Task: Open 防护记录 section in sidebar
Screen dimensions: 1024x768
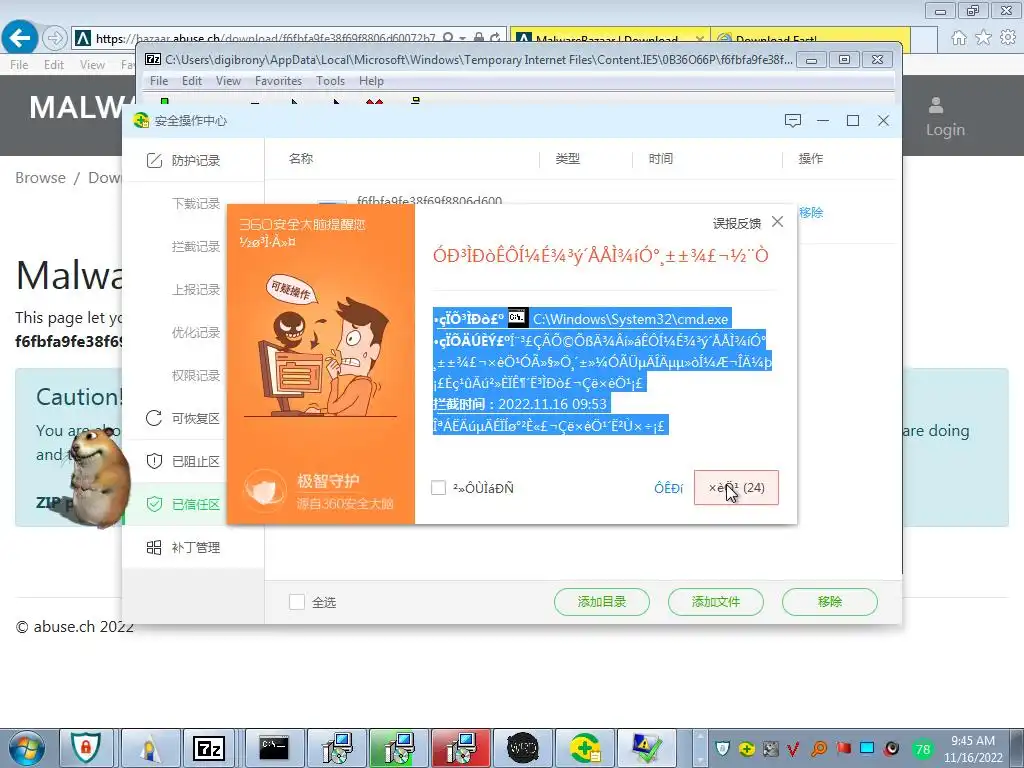Action: [193, 161]
